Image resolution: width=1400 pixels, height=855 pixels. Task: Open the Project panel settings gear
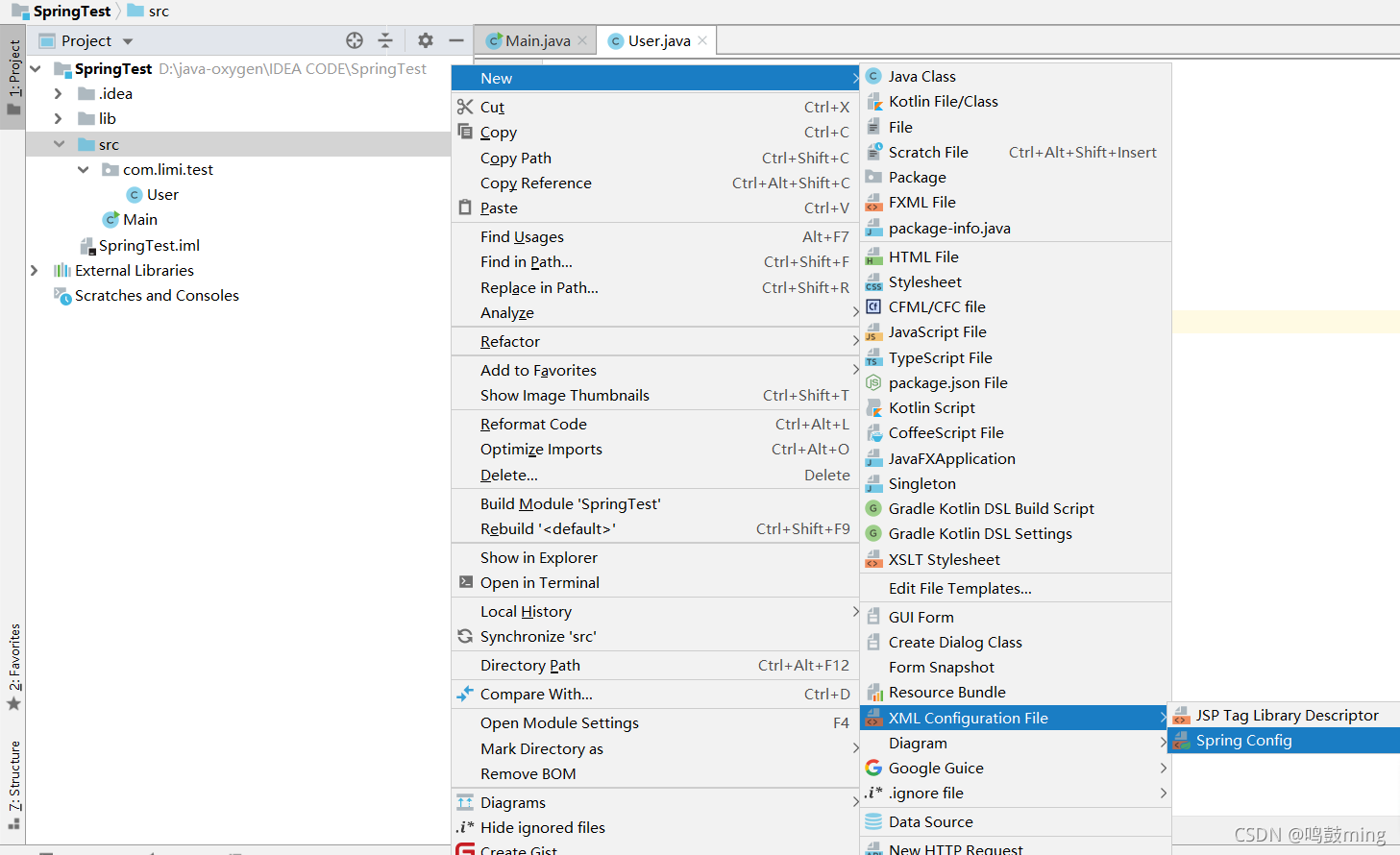(426, 40)
